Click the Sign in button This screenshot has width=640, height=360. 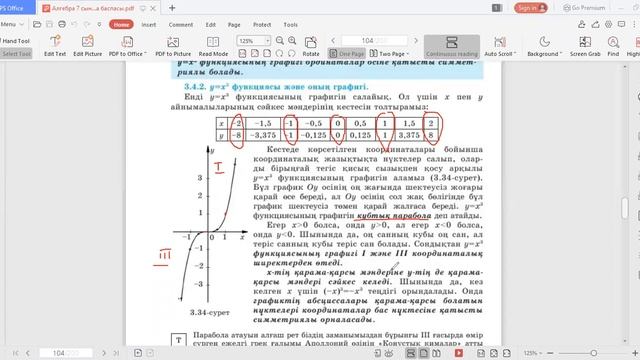click(x=531, y=8)
